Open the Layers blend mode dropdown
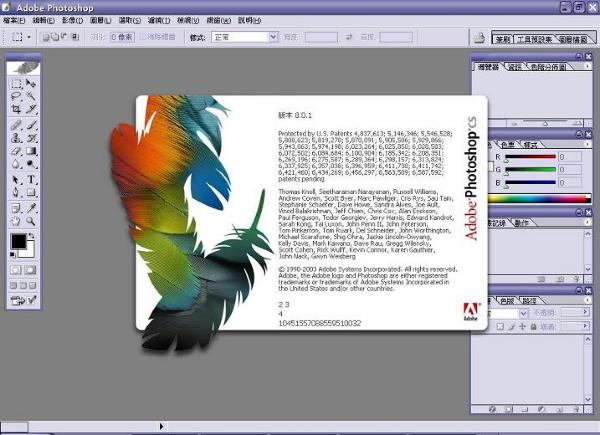 523,313
